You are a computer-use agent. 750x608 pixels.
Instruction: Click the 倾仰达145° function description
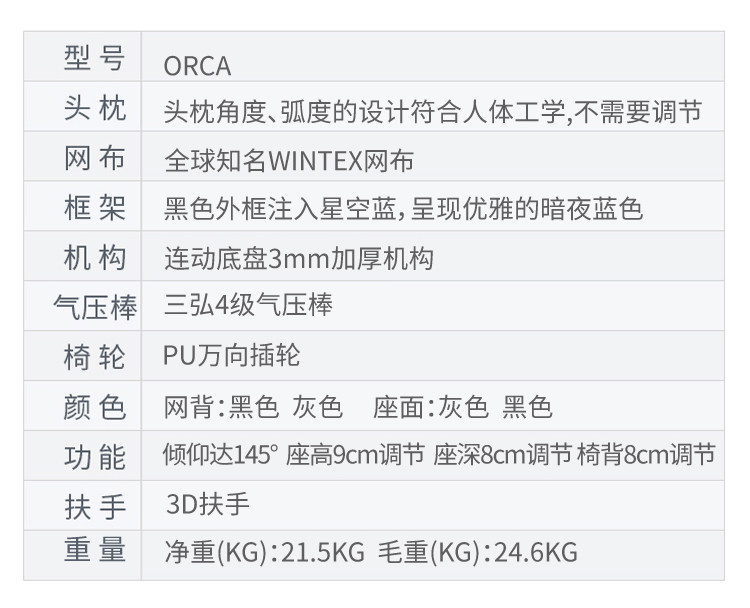coord(219,455)
